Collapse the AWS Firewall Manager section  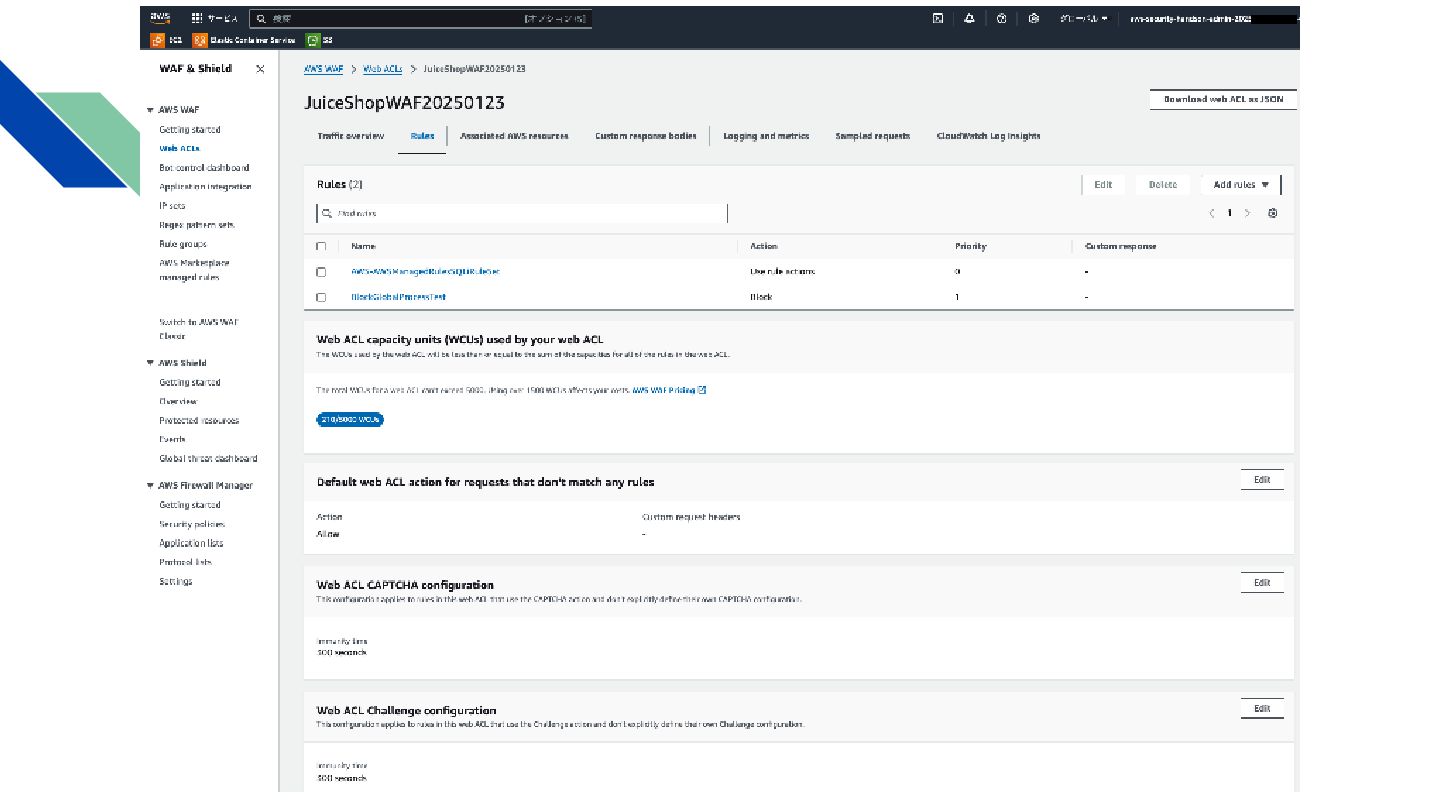tap(150, 486)
